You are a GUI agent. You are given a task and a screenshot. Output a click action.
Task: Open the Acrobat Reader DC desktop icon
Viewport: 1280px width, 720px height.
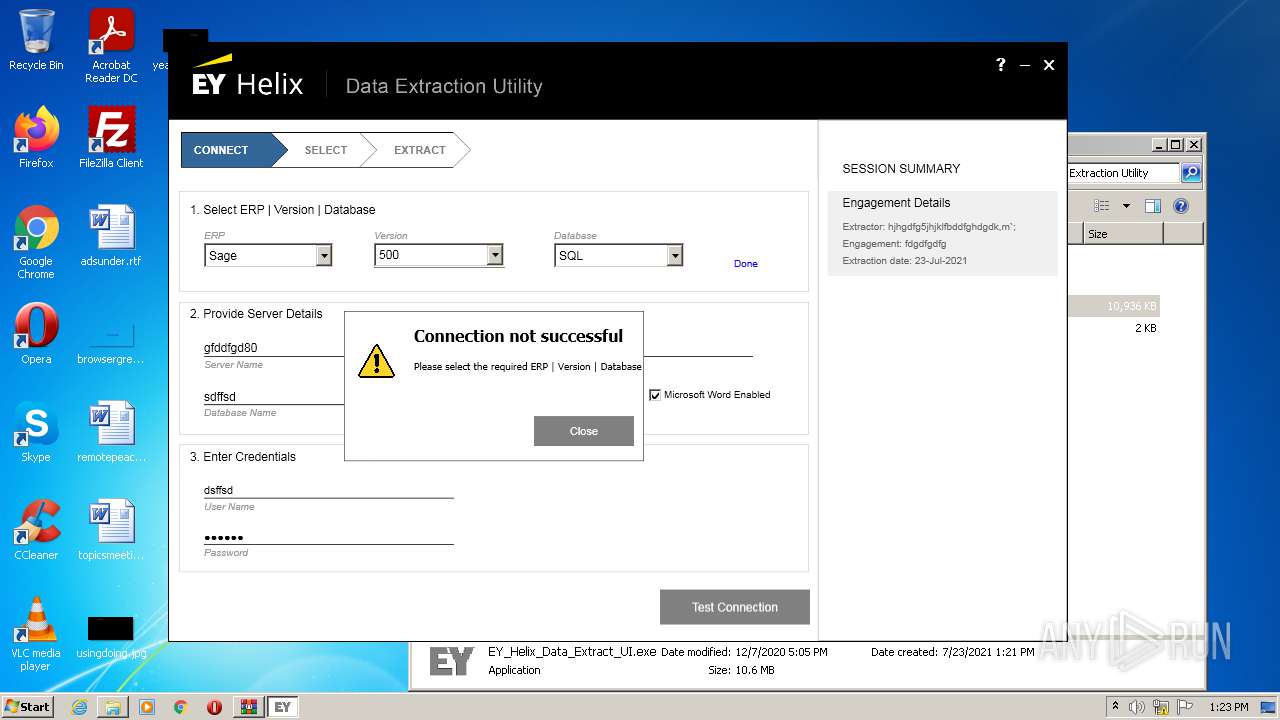111,46
